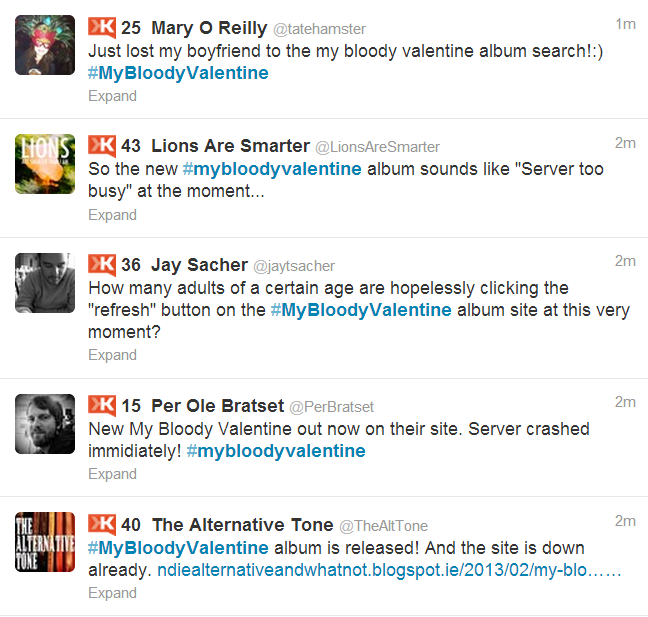Open the Lions Are Smarter avatar image
The width and height of the screenshot is (648, 617).
tap(45, 163)
